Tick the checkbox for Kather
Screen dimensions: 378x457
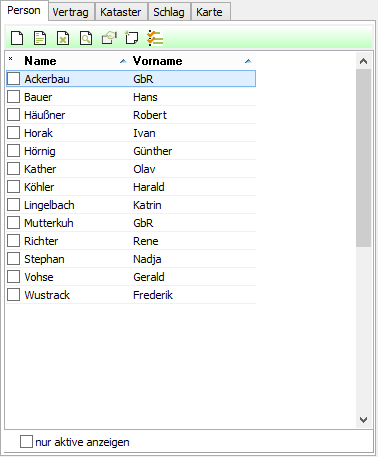click(14, 169)
